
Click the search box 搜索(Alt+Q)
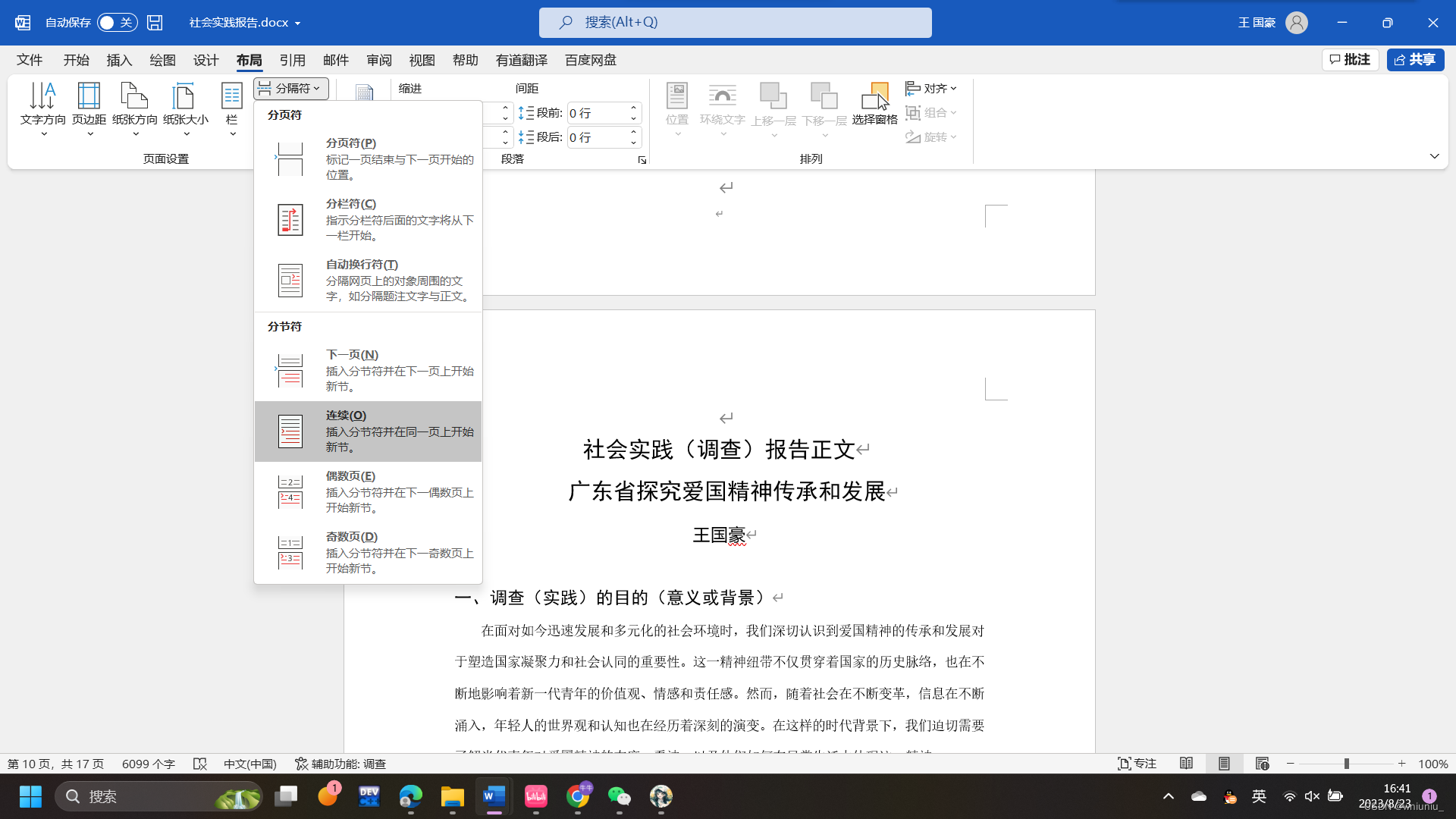[x=735, y=23]
